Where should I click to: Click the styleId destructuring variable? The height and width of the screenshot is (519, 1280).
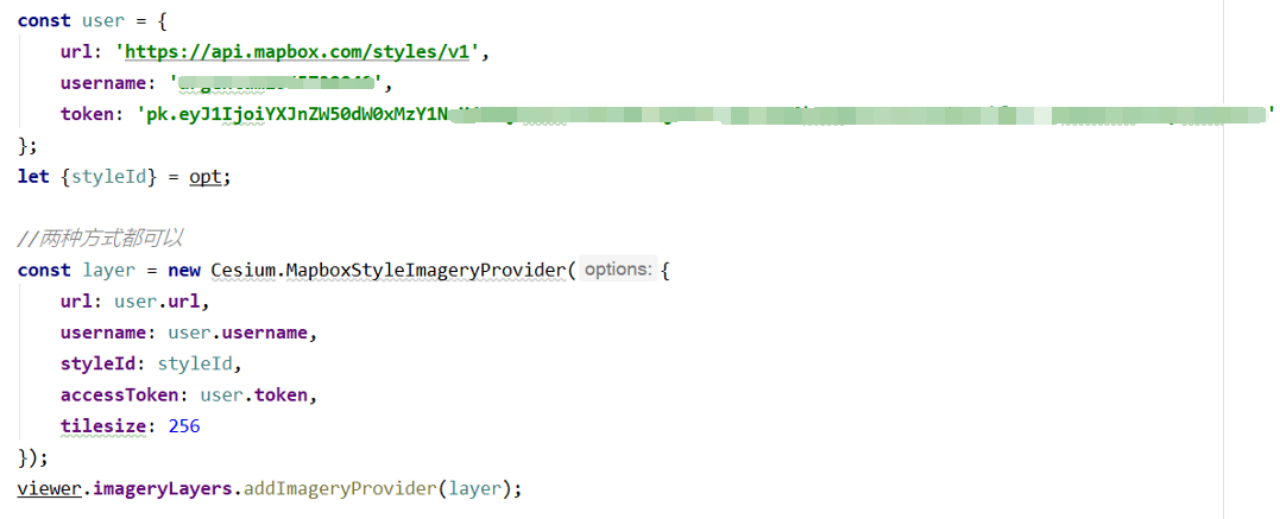click(113, 177)
